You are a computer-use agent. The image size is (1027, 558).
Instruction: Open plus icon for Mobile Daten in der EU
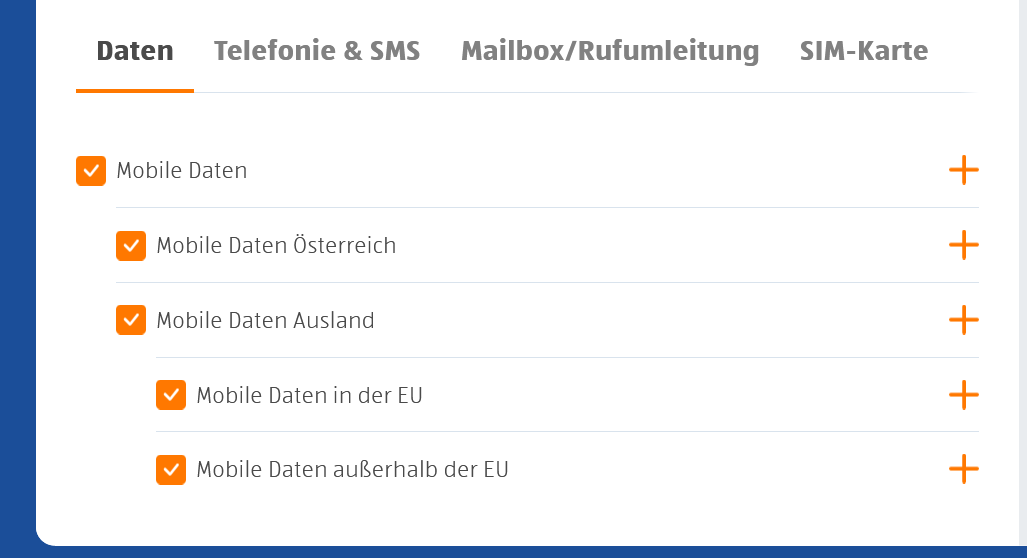coord(963,395)
